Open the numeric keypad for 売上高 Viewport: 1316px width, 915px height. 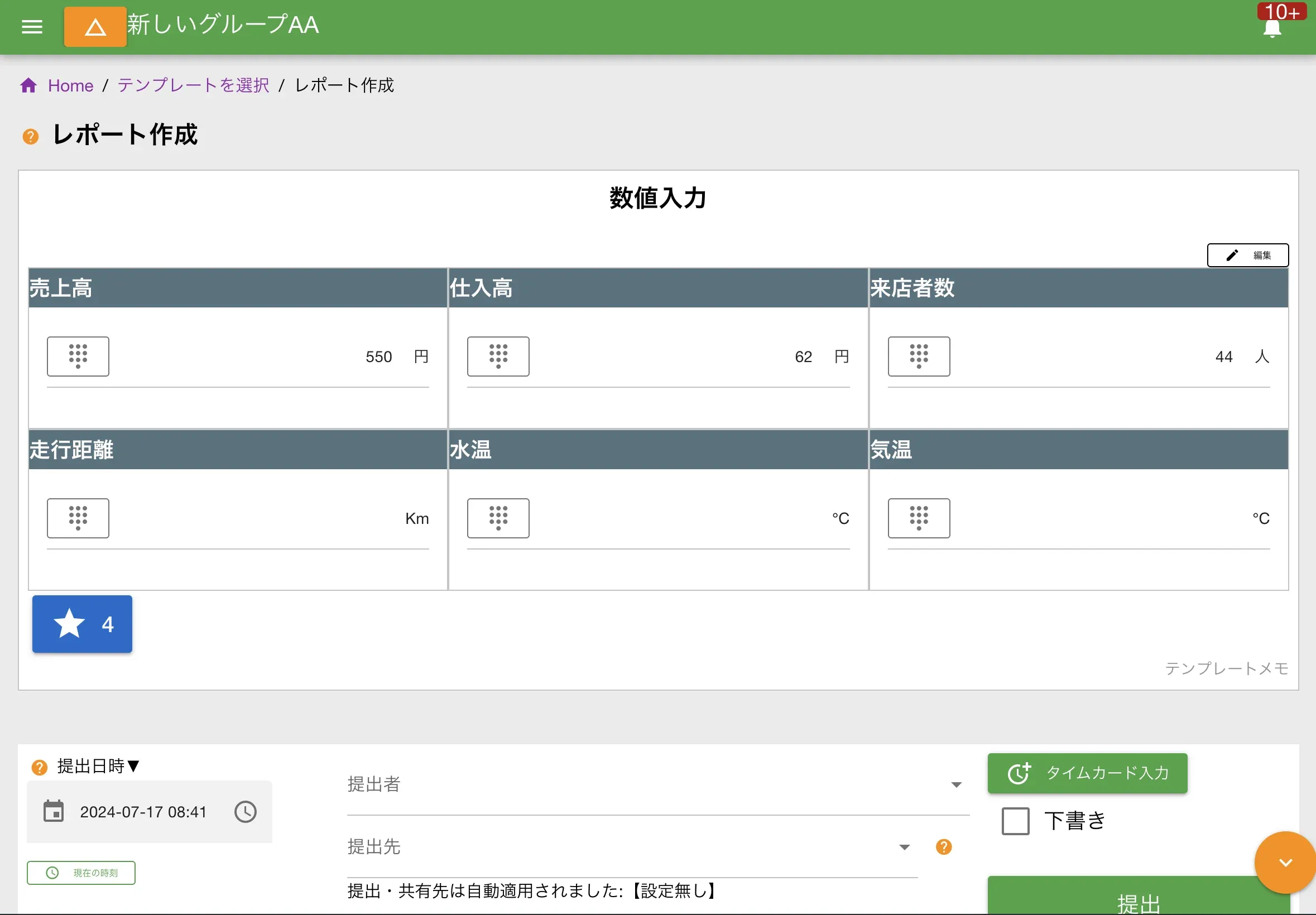pos(78,357)
